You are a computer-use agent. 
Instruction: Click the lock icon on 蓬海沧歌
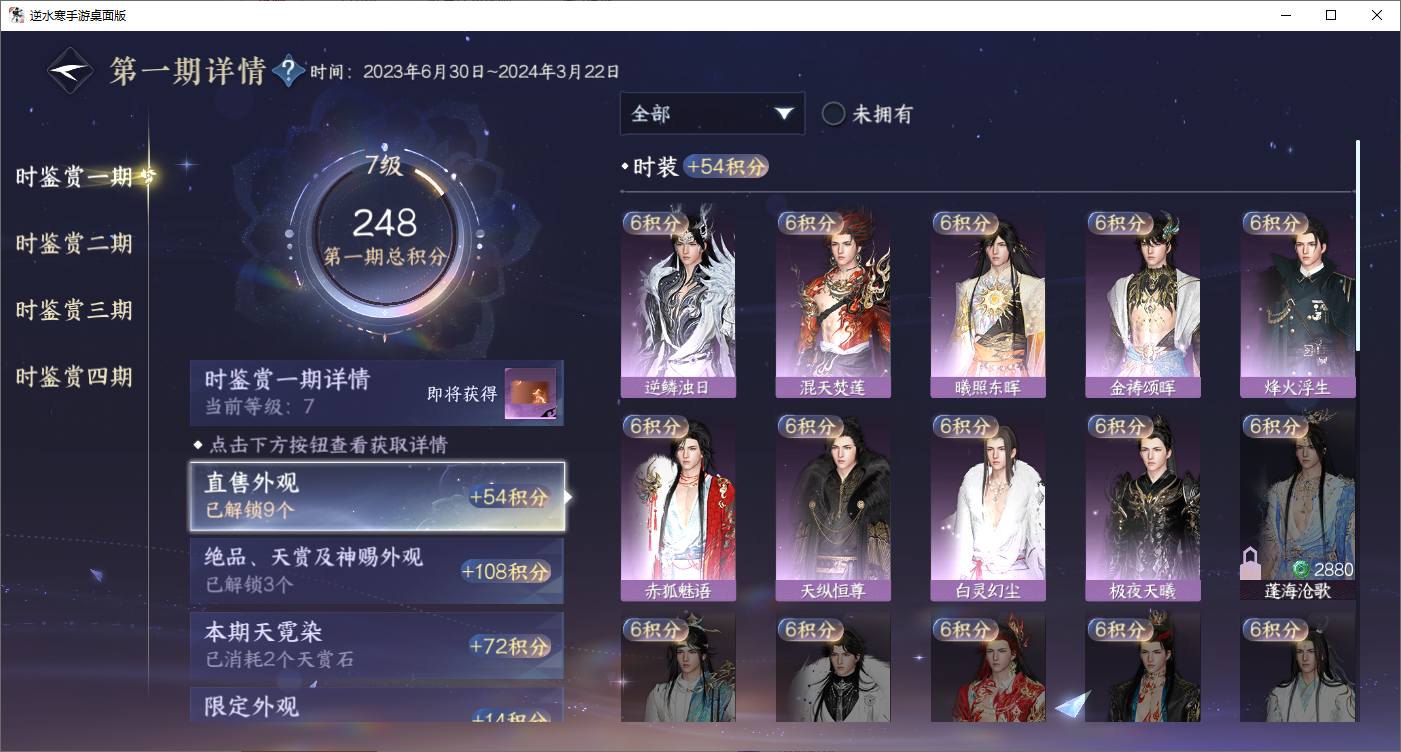tap(1250, 564)
